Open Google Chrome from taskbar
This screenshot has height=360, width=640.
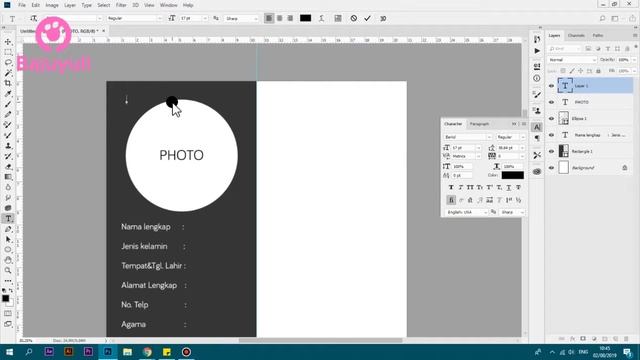click(x=147, y=352)
